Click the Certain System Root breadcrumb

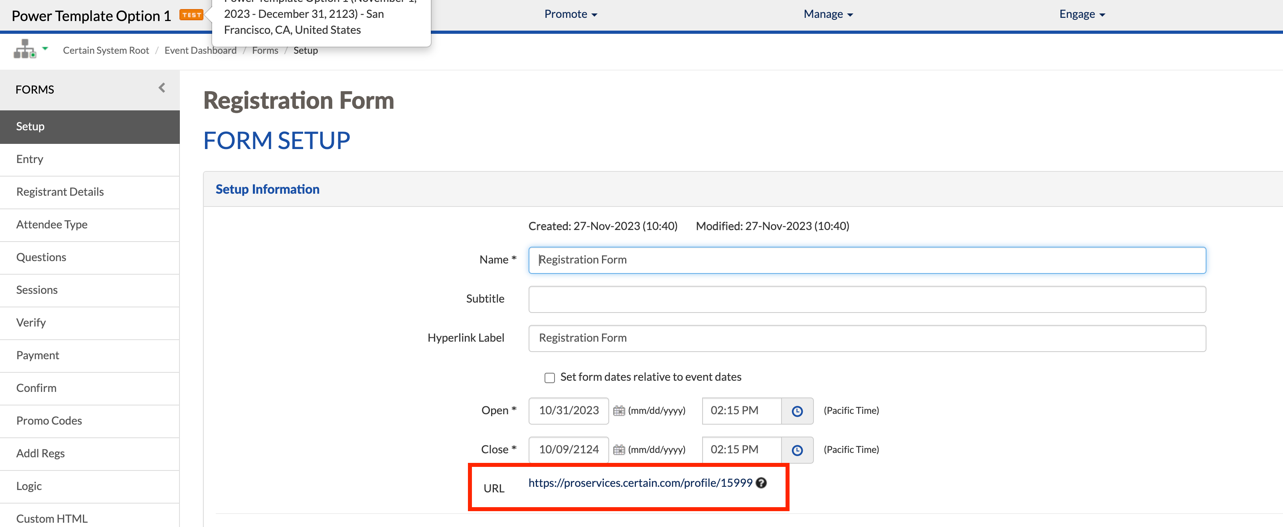click(106, 50)
